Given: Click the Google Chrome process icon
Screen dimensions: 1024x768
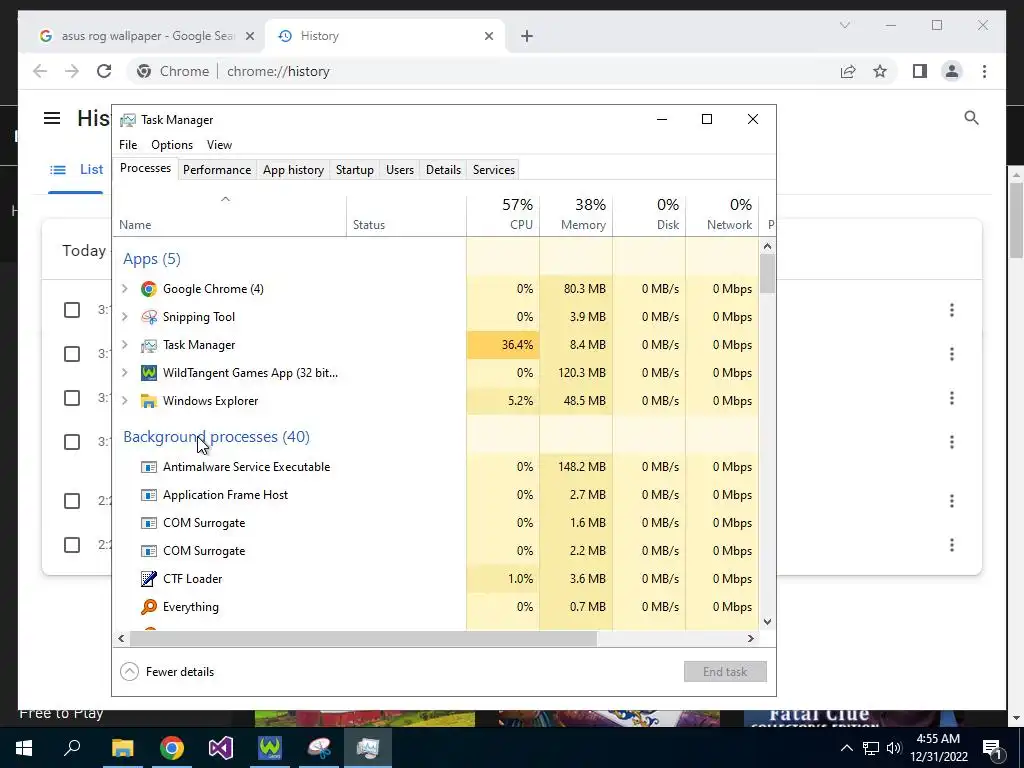Looking at the screenshot, I should click(x=149, y=289).
